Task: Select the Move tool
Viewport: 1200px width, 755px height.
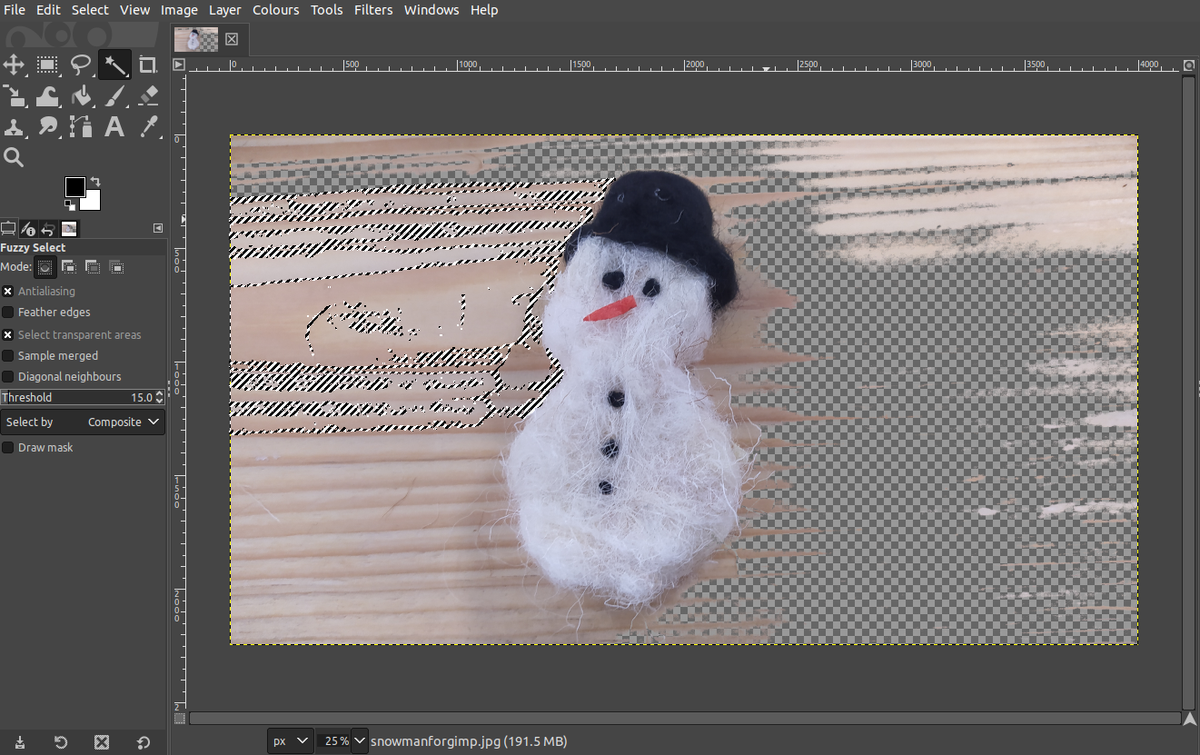Action: [14, 65]
